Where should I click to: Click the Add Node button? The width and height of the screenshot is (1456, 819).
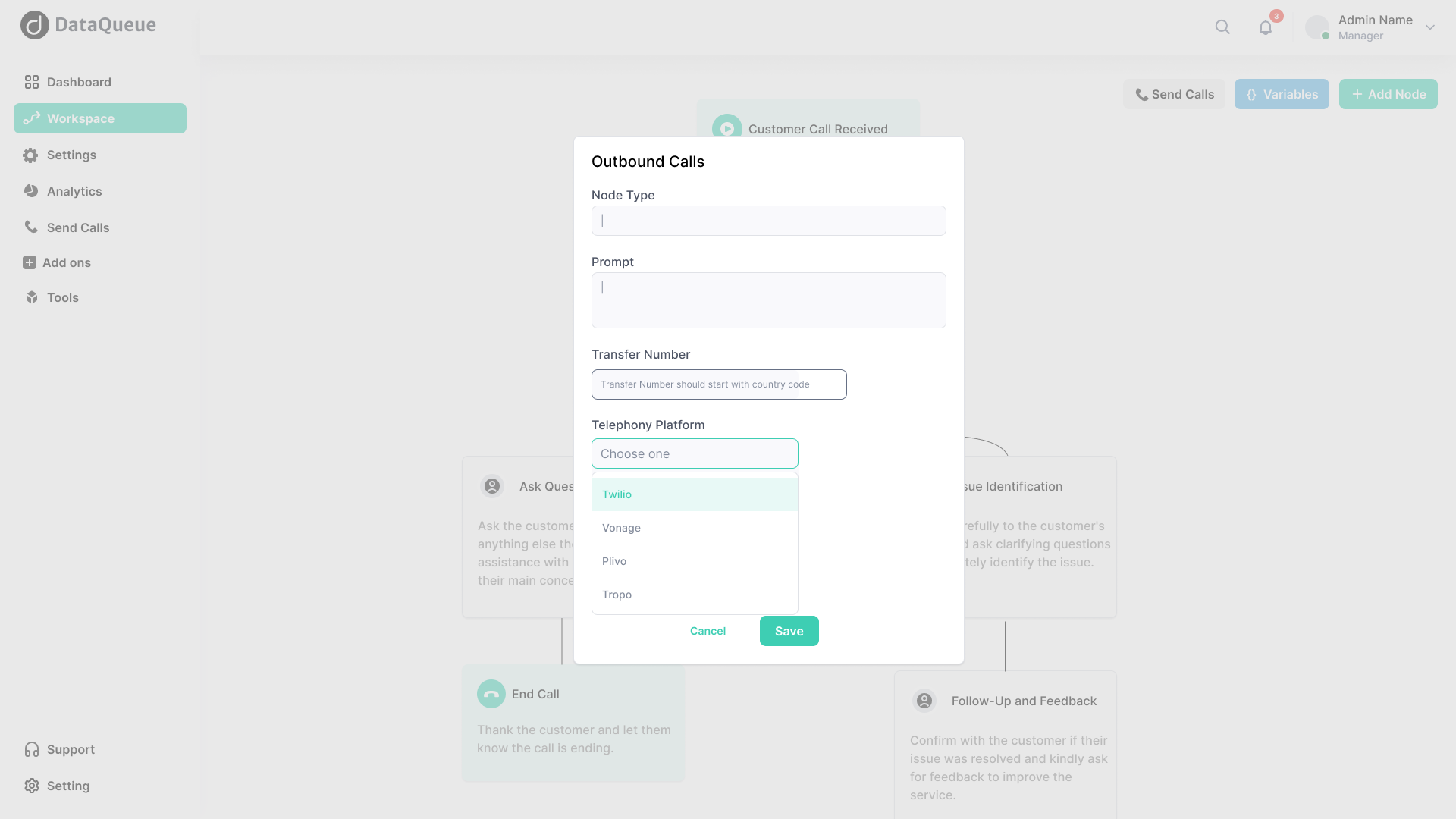tap(1388, 94)
